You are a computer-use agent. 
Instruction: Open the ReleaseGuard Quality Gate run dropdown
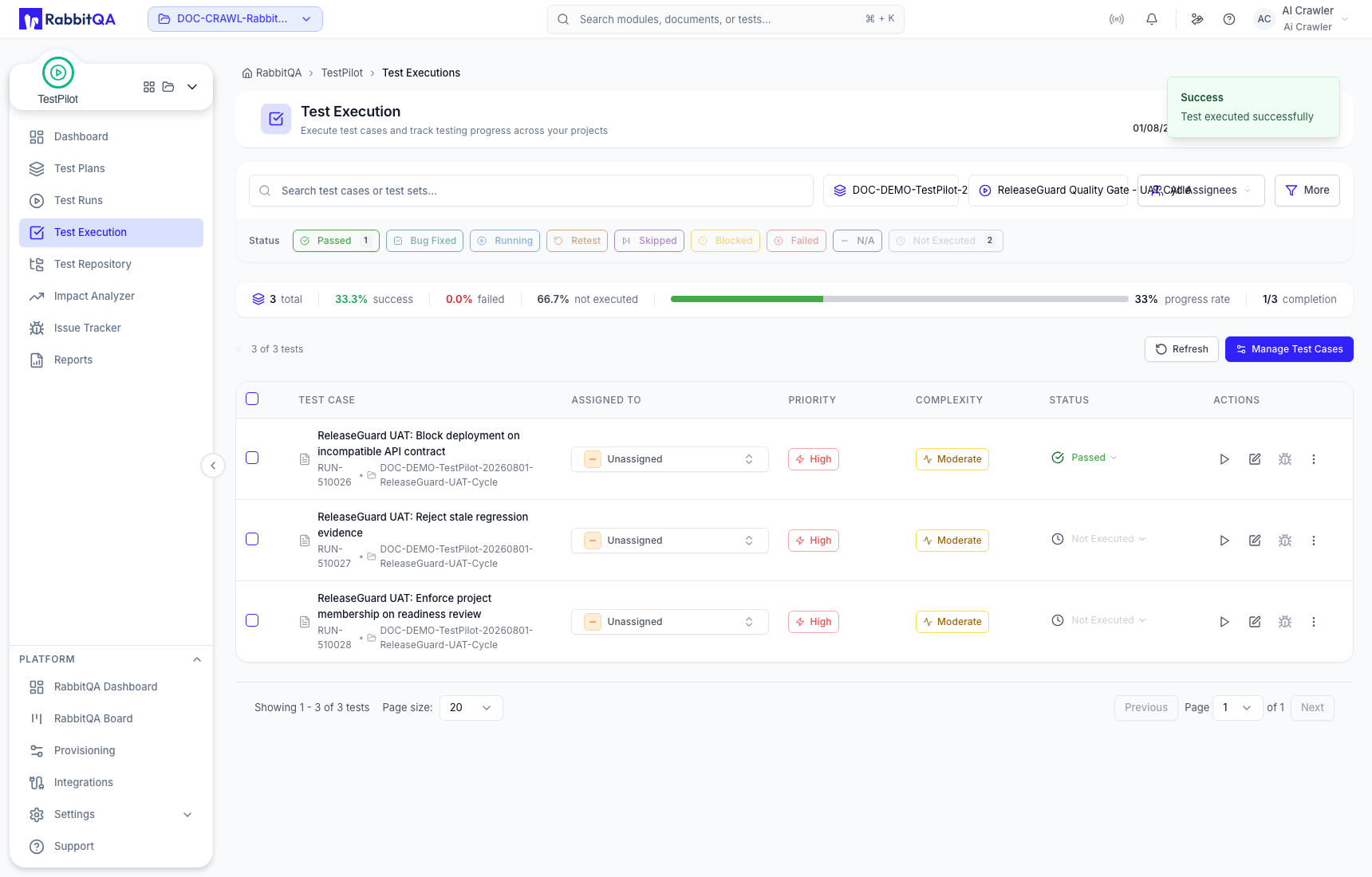tap(1048, 191)
